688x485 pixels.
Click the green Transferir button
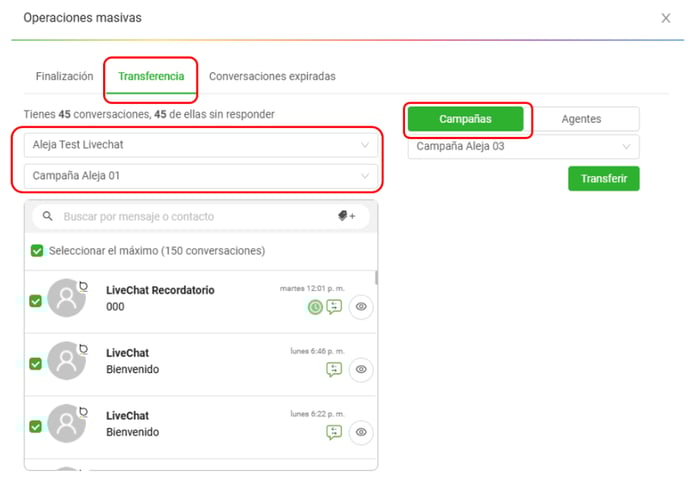point(603,179)
